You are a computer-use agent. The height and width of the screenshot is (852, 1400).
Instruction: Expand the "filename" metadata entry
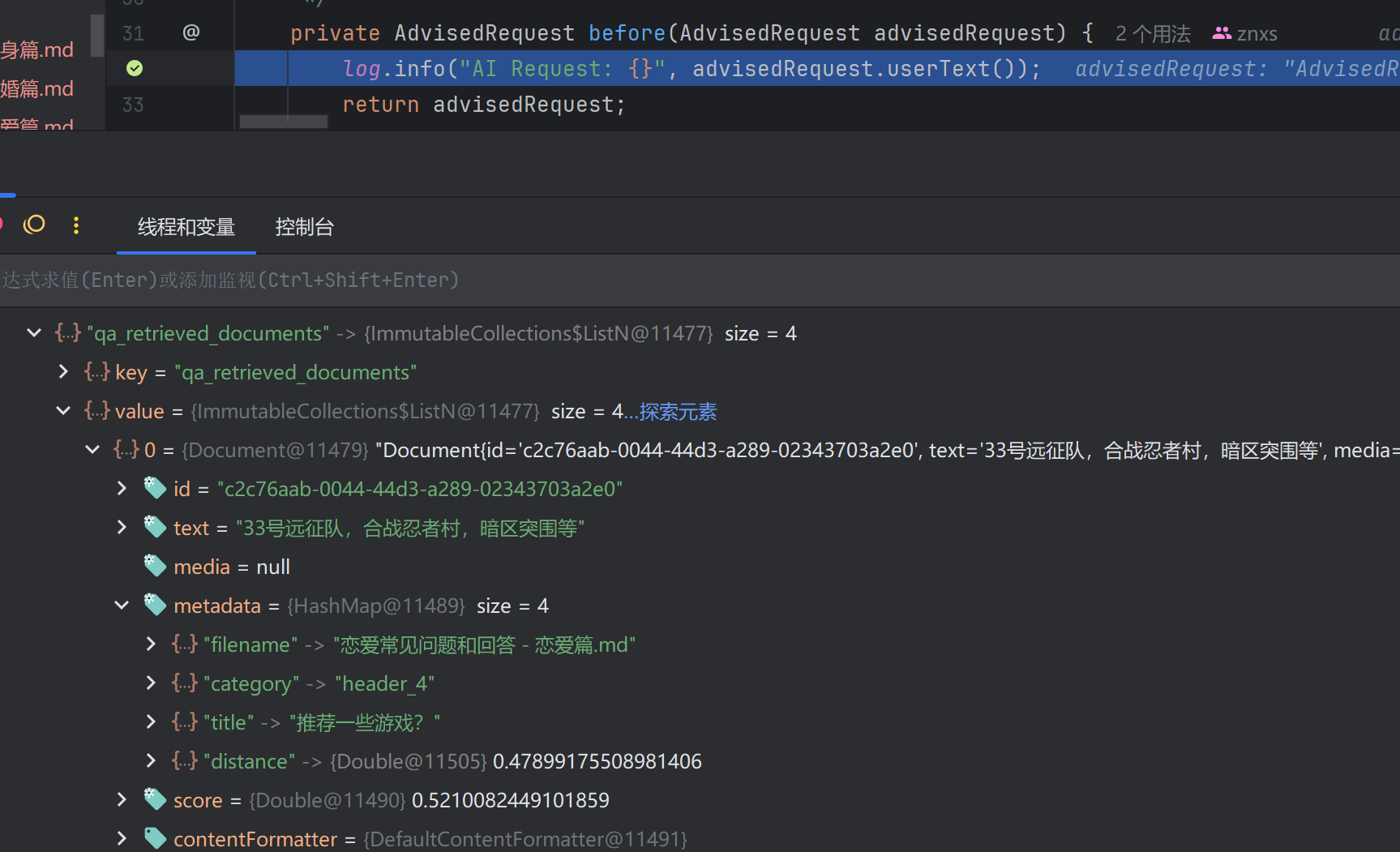[151, 644]
